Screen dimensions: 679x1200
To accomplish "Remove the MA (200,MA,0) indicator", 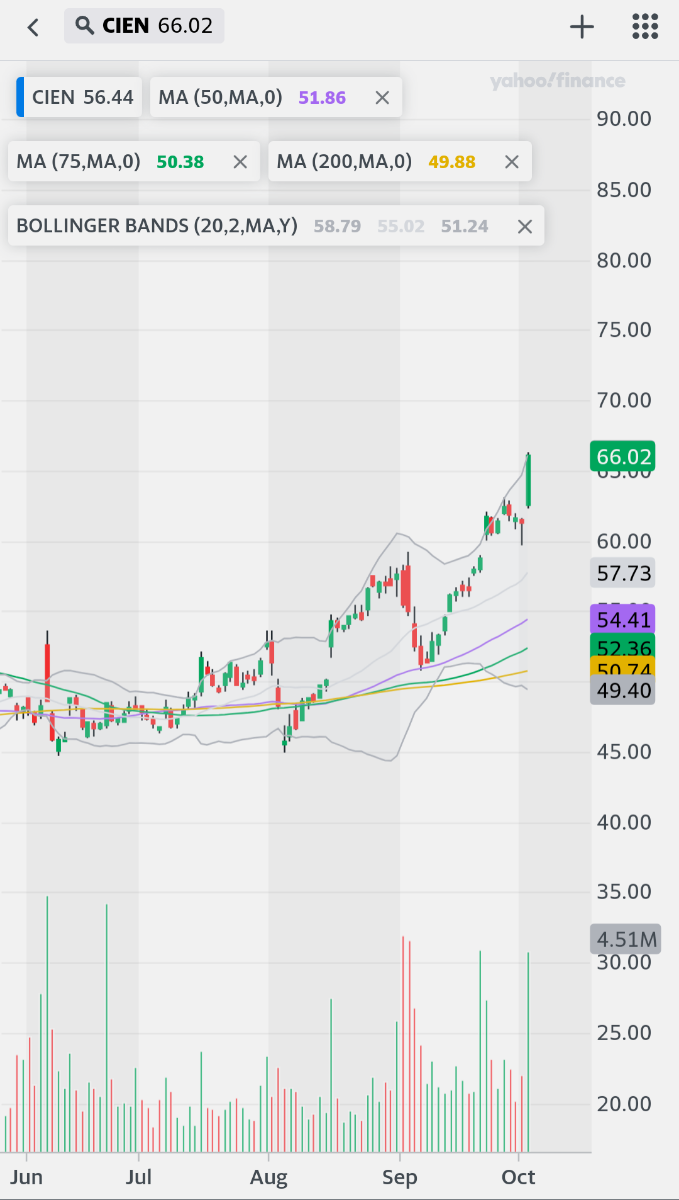I will pos(512,162).
